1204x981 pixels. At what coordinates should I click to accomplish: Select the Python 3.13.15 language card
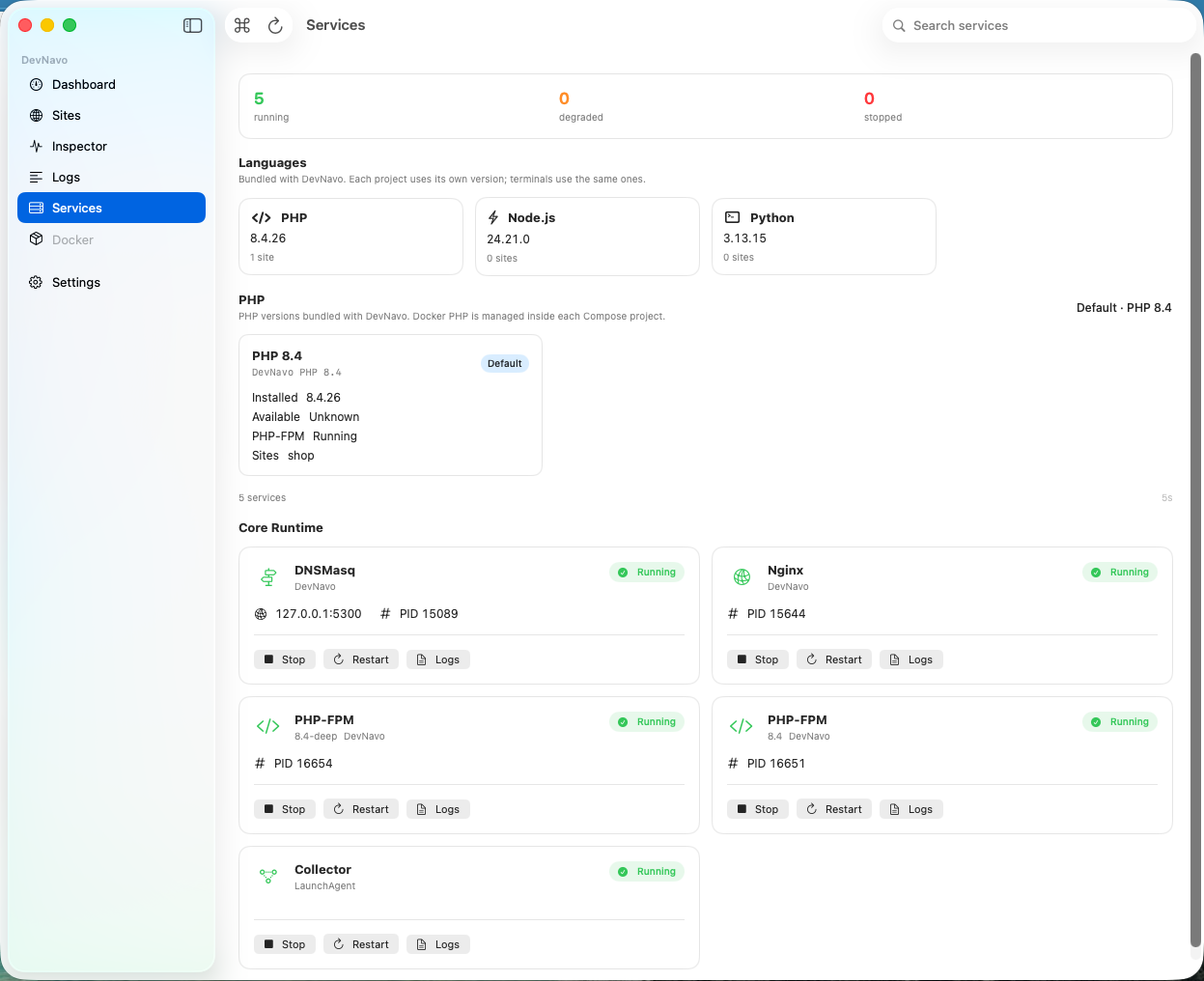pos(824,237)
